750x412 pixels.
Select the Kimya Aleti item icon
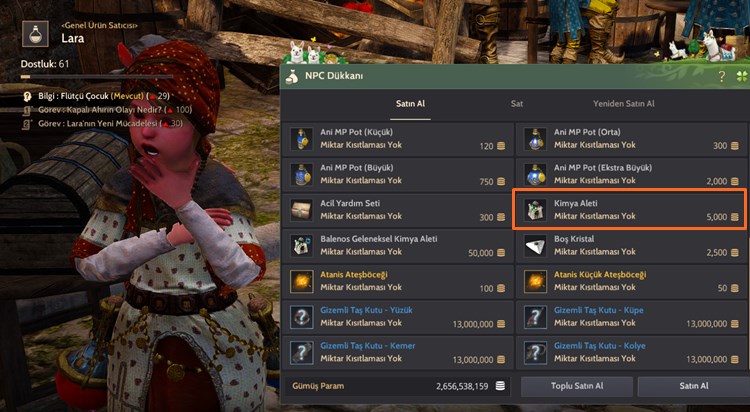click(x=535, y=210)
